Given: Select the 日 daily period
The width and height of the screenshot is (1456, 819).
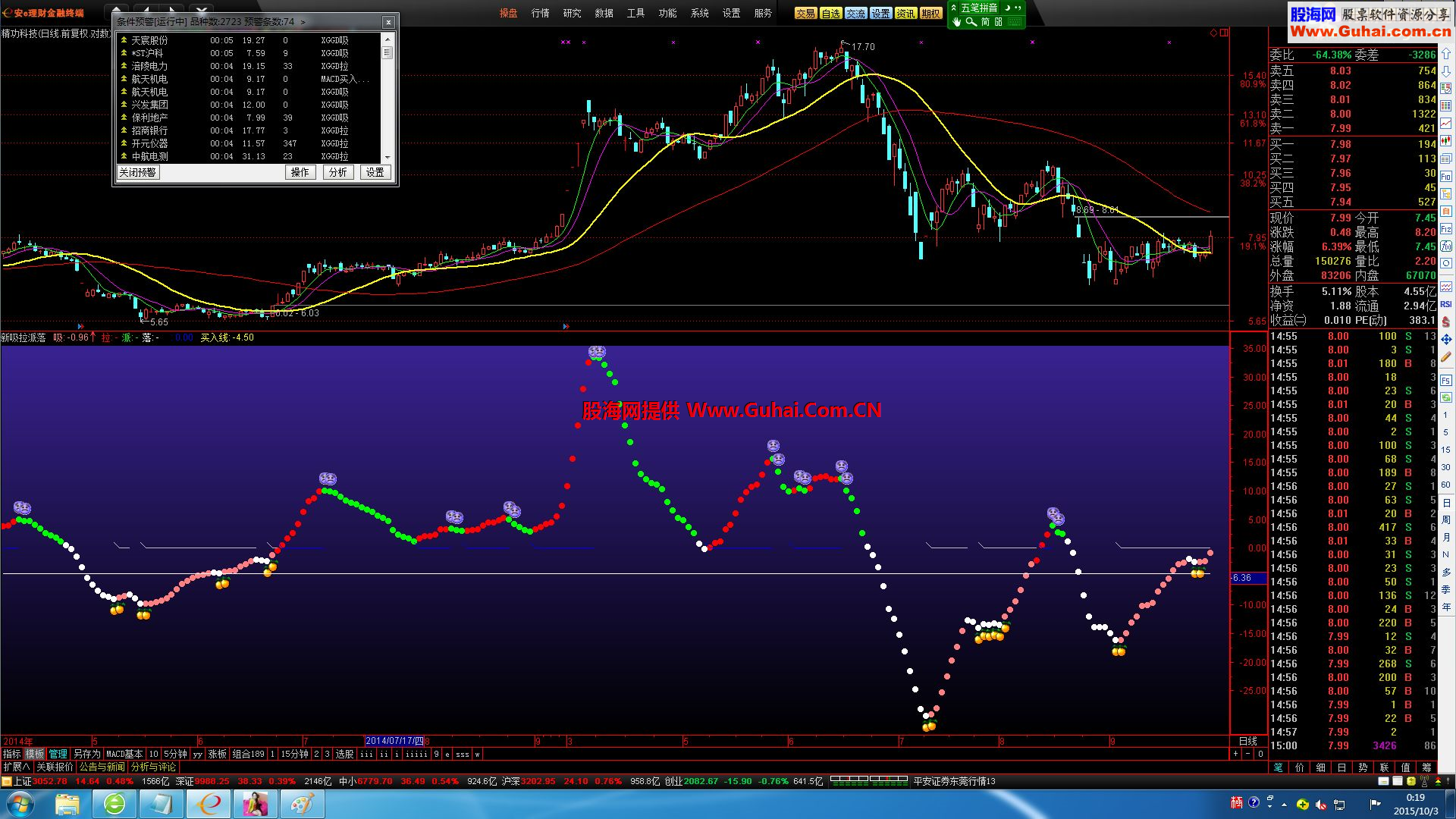Looking at the screenshot, I should [x=1446, y=503].
